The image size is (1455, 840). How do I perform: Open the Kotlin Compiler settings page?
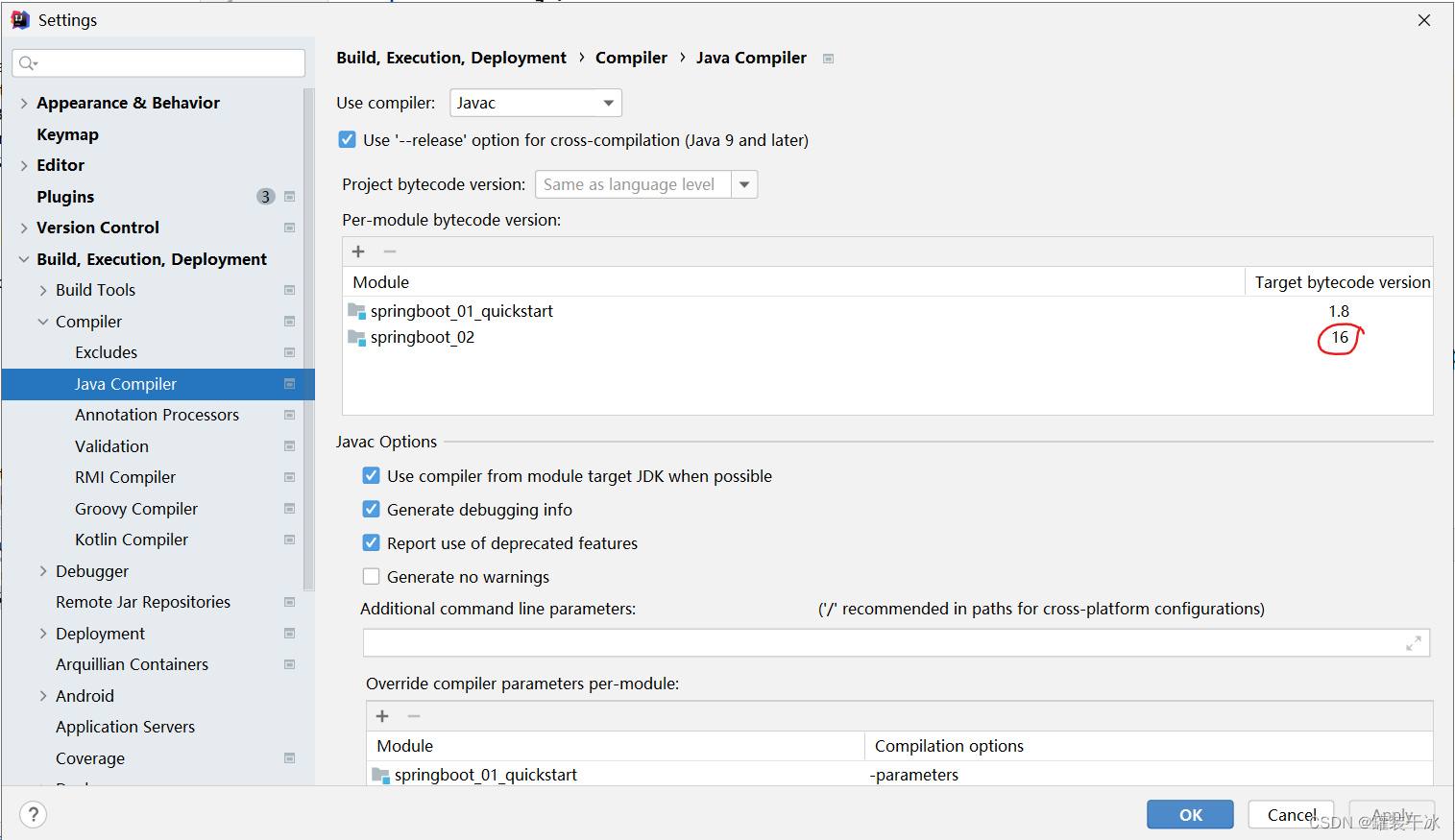(x=132, y=540)
